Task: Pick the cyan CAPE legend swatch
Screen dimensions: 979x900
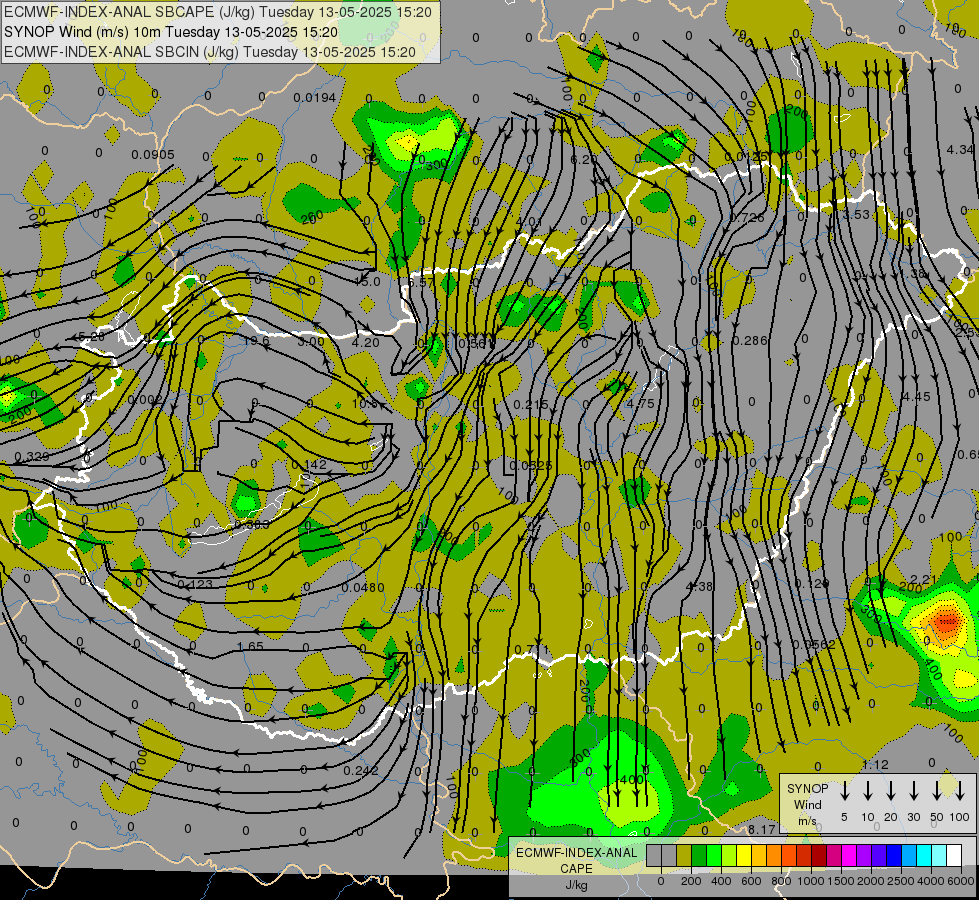Action: pyautogui.click(x=923, y=856)
